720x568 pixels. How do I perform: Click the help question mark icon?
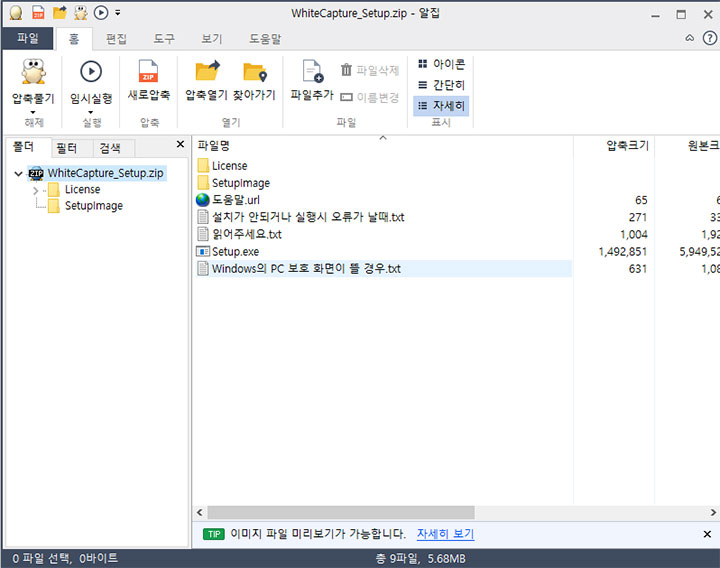pos(709,38)
